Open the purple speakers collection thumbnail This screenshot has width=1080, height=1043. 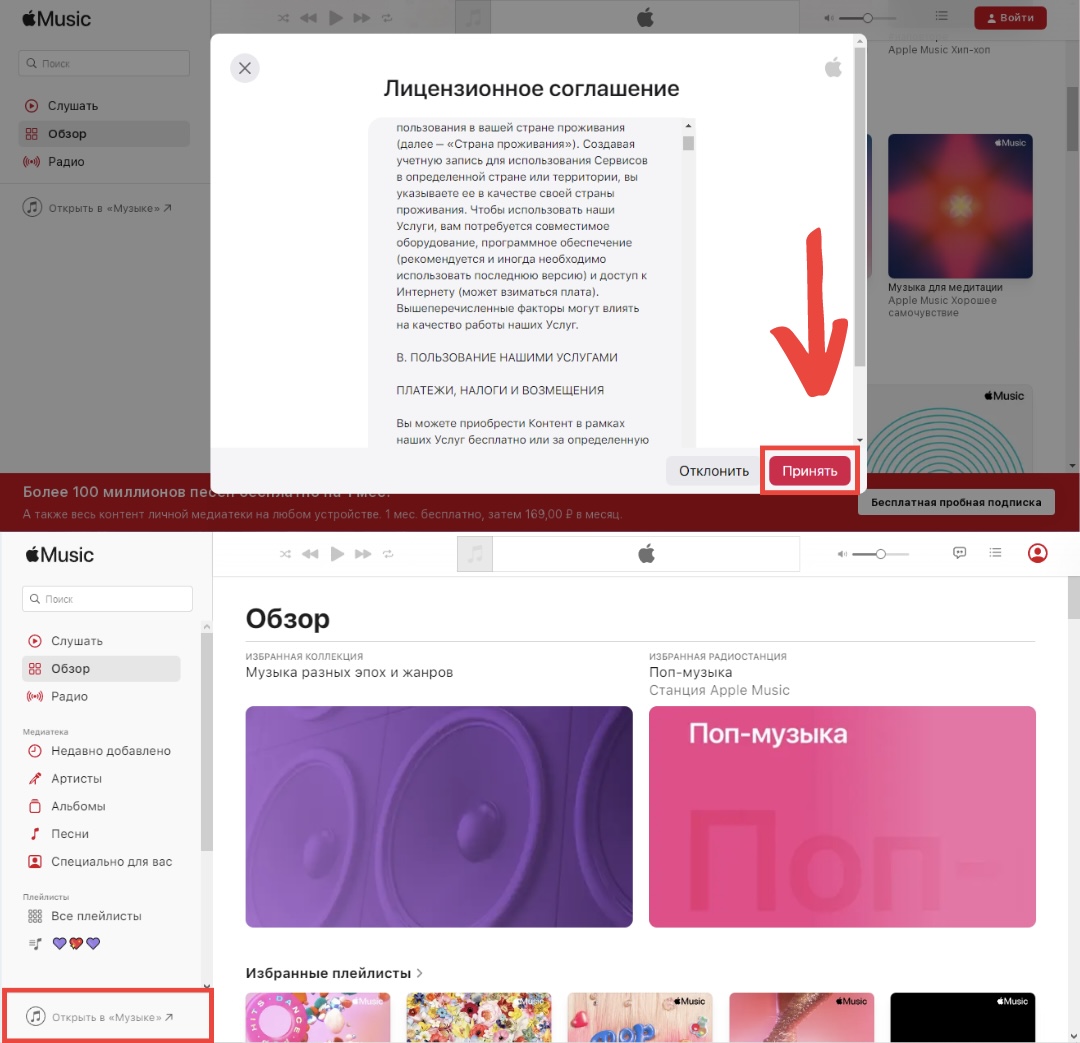point(439,816)
